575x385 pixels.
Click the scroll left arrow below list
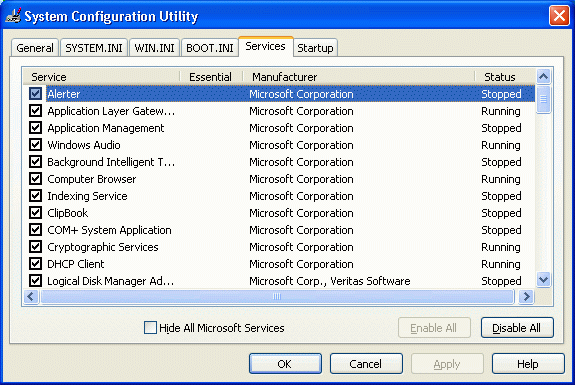[x=31, y=297]
